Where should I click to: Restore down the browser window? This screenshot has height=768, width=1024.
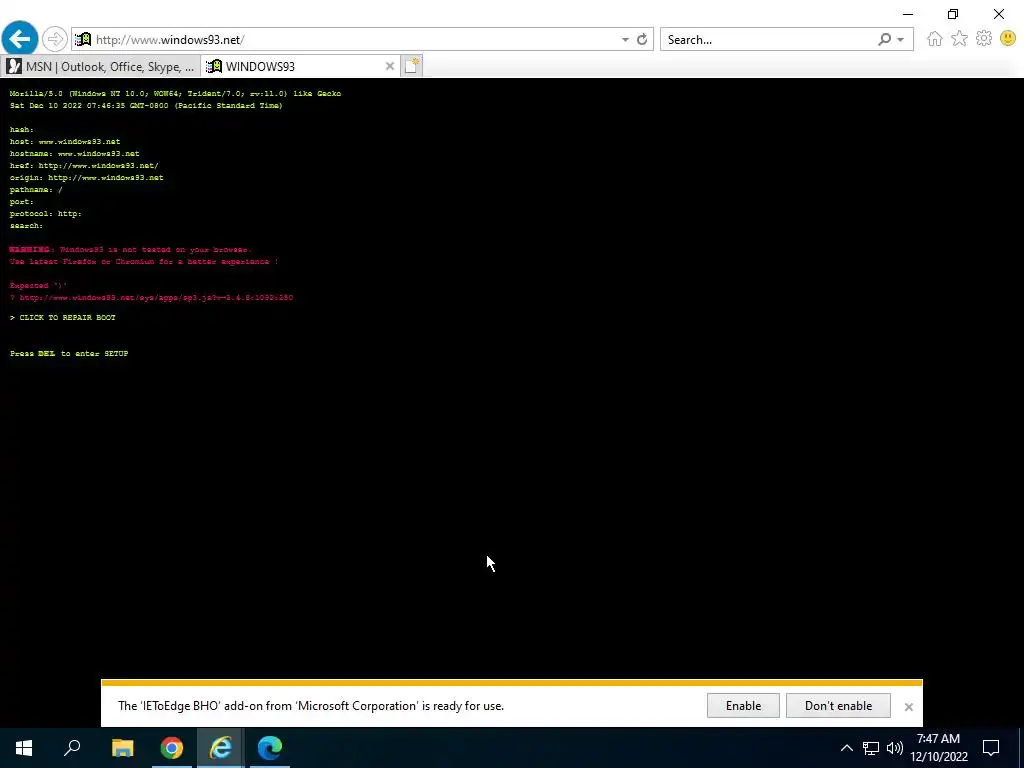click(x=953, y=14)
